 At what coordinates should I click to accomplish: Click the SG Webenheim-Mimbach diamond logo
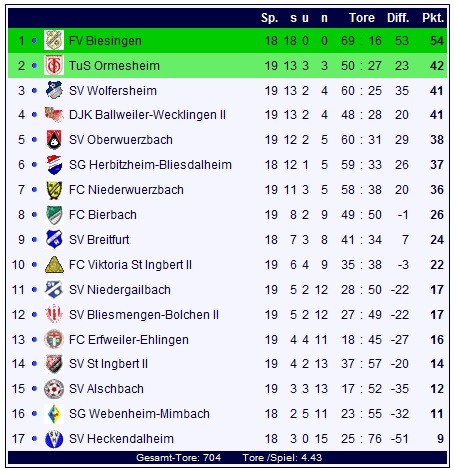[x=54, y=414]
